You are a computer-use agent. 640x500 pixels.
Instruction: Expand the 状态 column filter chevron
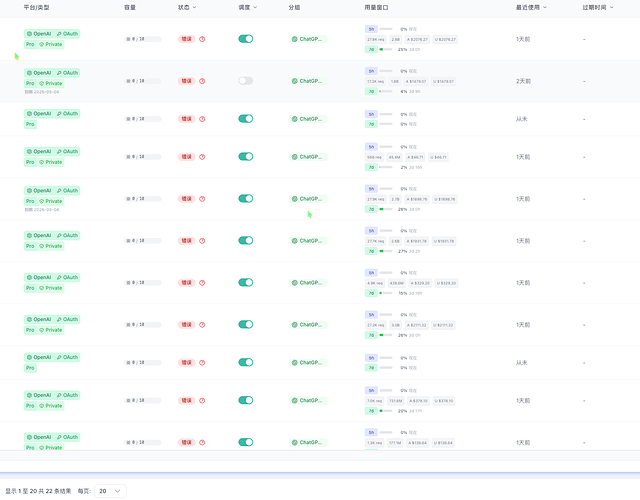click(194, 7)
